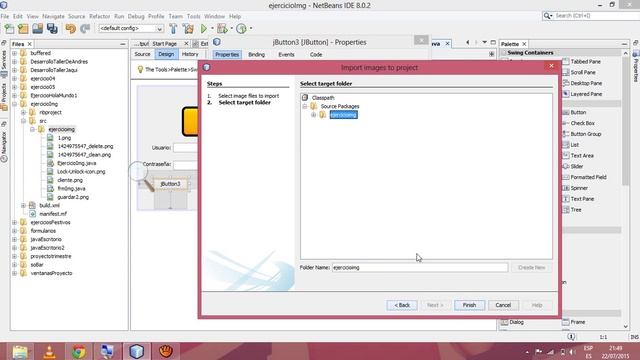Click the Search field
This screenshot has width=640, height=360.
pos(596,16)
